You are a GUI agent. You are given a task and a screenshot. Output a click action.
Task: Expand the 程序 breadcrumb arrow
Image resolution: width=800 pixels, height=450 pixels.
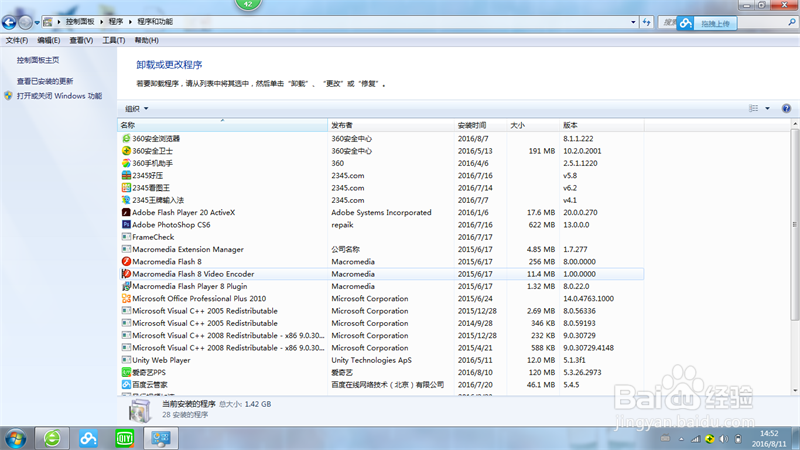130,22
